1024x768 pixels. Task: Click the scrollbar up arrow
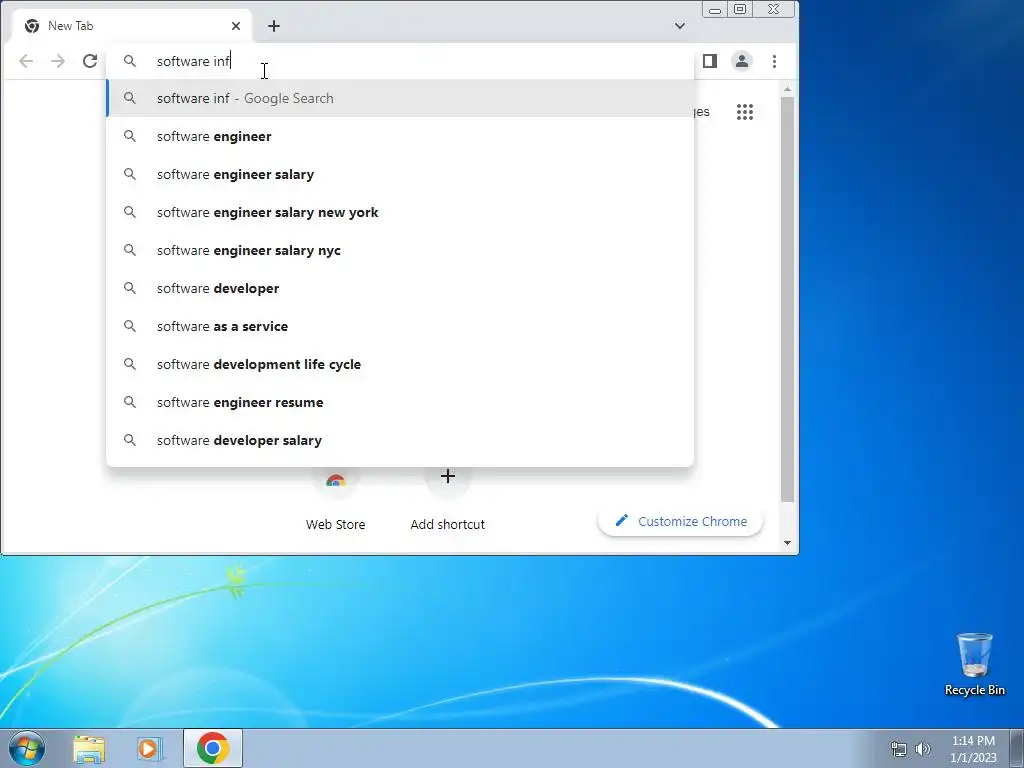(x=788, y=89)
